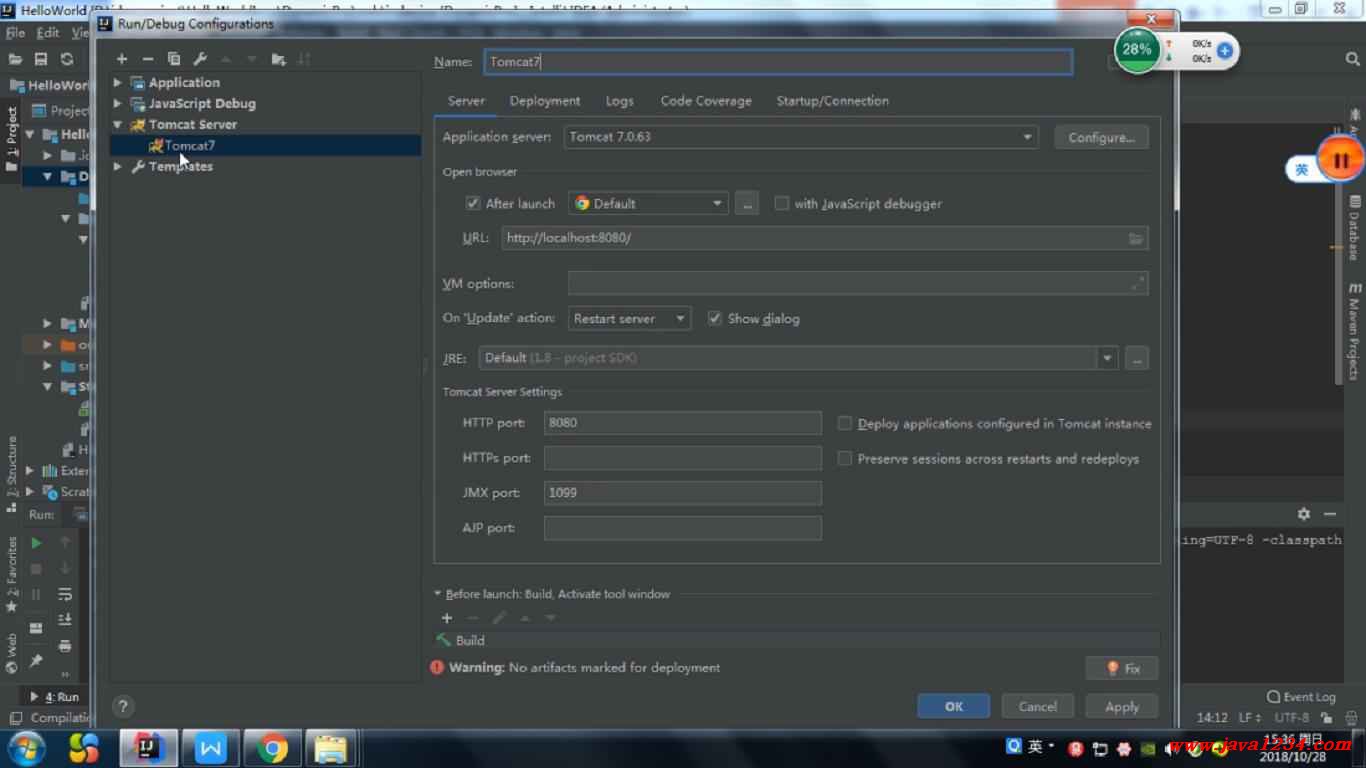Viewport: 1366px width, 768px height.
Task: Toggle the Show dialog checkbox
Action: (x=714, y=318)
